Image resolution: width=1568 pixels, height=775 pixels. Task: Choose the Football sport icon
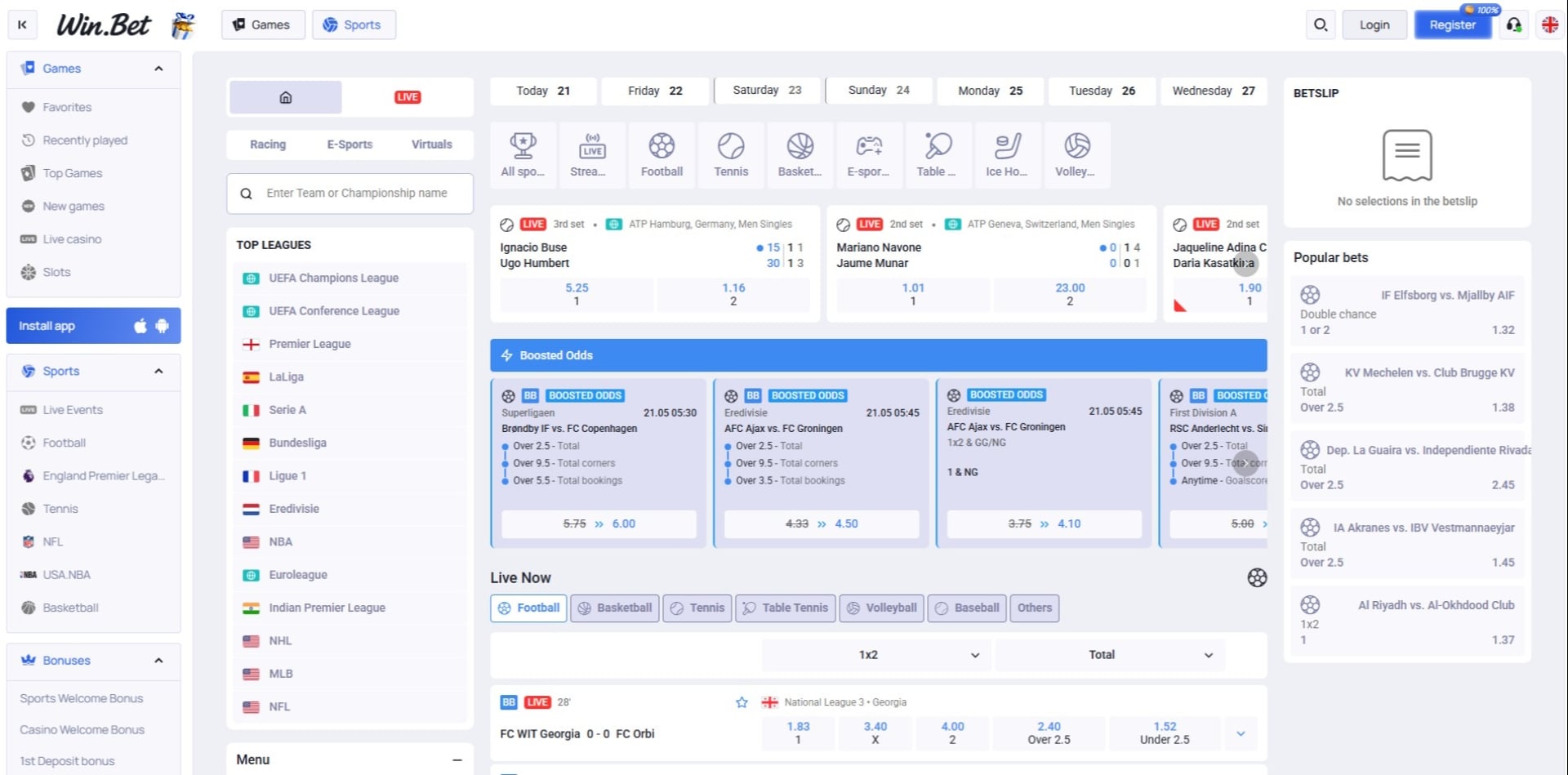click(x=661, y=155)
